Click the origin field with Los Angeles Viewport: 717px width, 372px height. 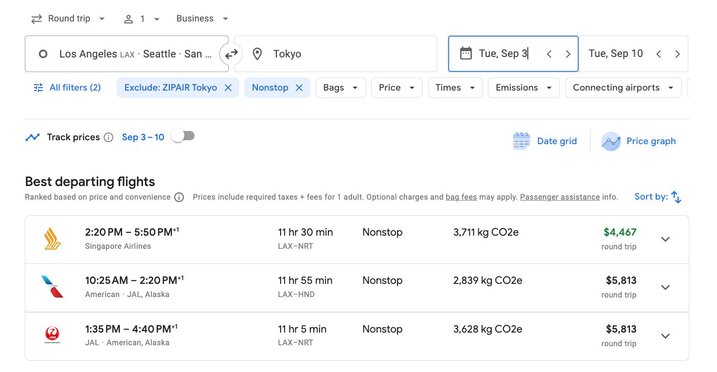127,54
